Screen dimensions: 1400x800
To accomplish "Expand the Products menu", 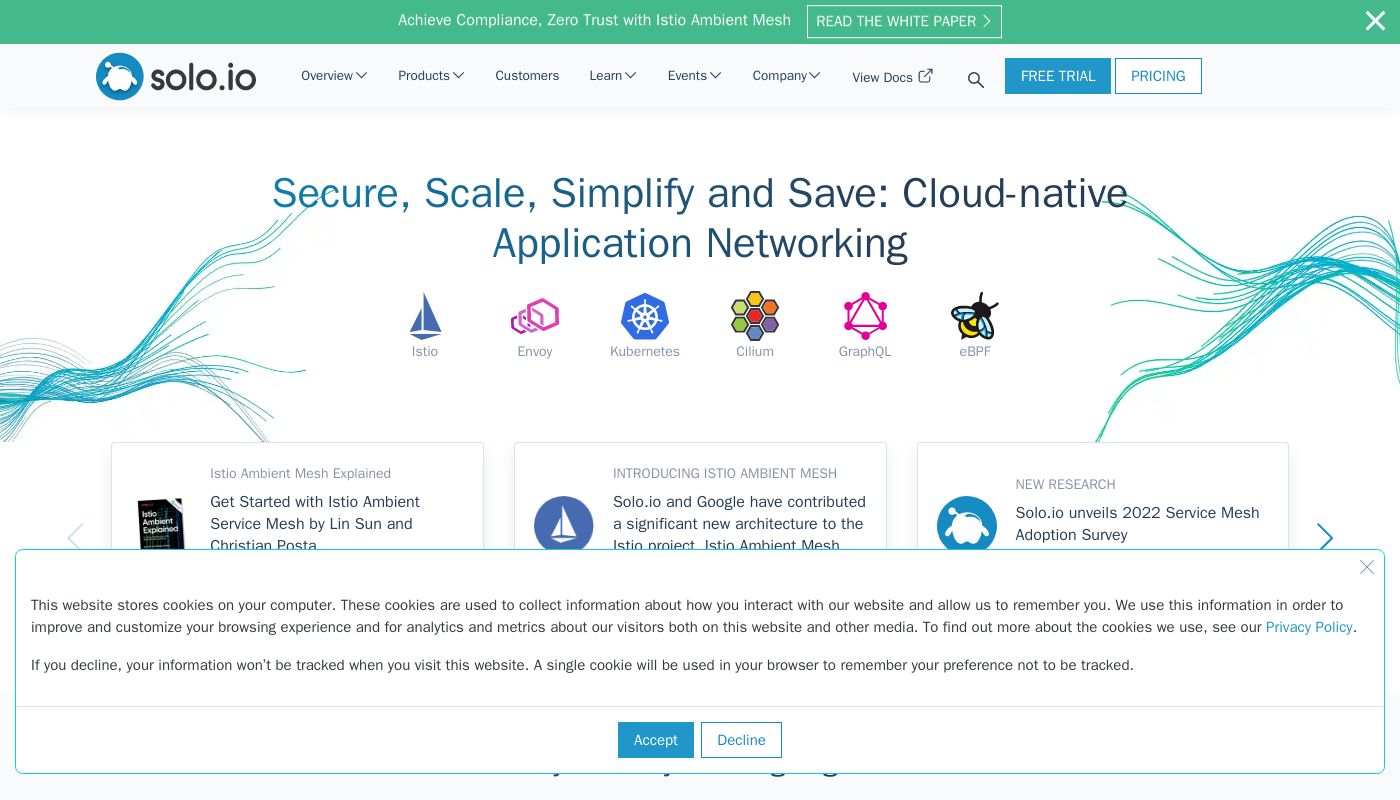I will coord(431,75).
